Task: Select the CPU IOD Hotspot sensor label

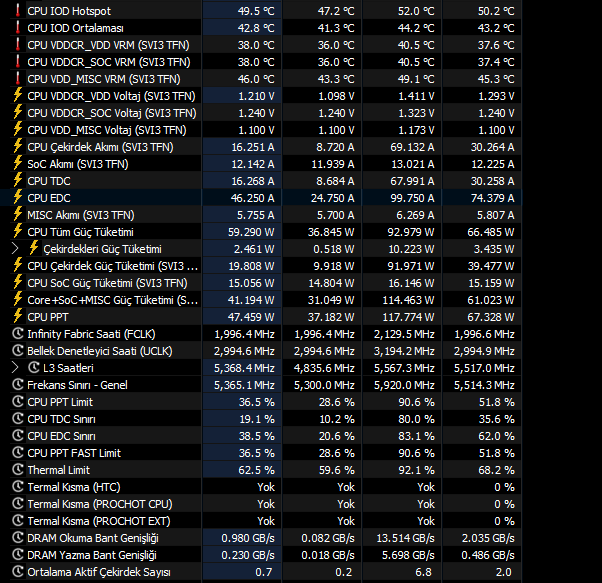Action: pyautogui.click(x=69, y=11)
